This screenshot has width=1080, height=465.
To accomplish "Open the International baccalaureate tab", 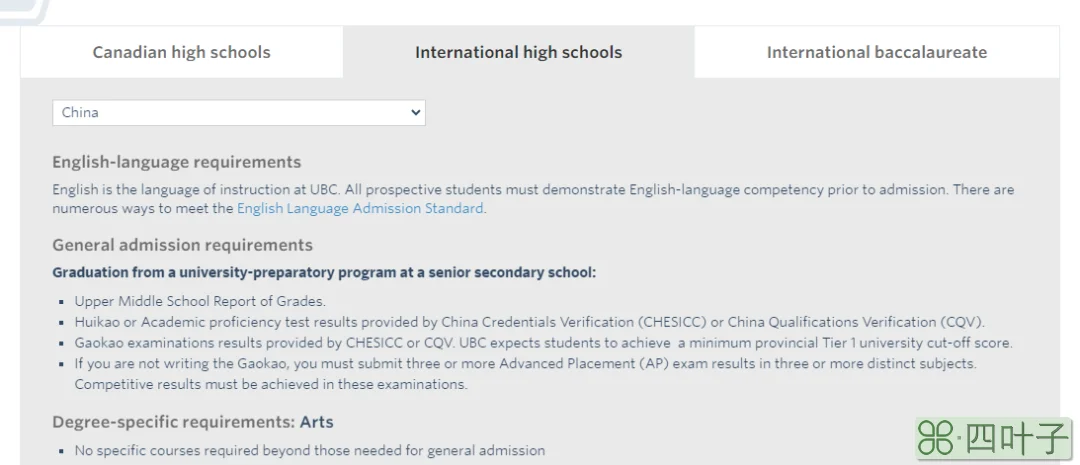I will click(877, 52).
